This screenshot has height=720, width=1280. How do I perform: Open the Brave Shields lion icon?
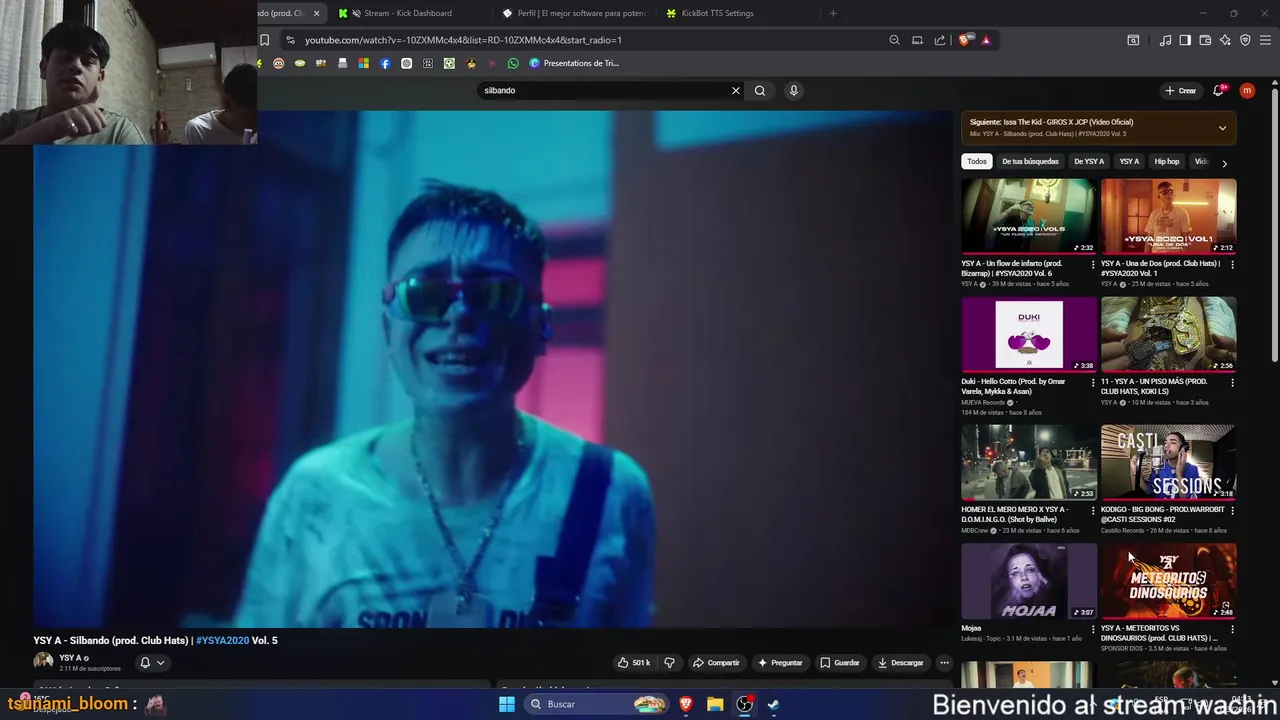point(964,40)
